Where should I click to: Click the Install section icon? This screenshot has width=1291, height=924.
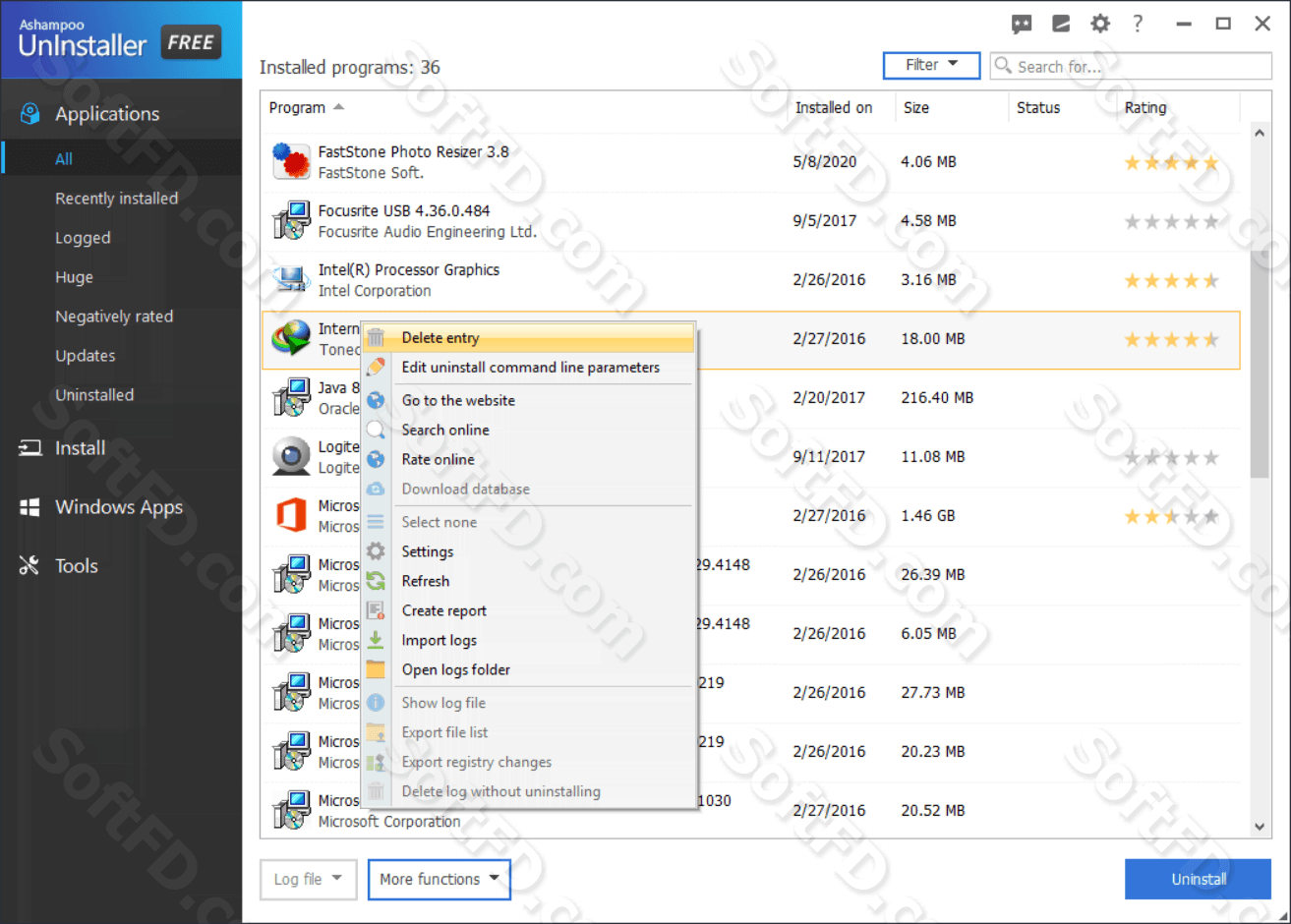pos(30,448)
